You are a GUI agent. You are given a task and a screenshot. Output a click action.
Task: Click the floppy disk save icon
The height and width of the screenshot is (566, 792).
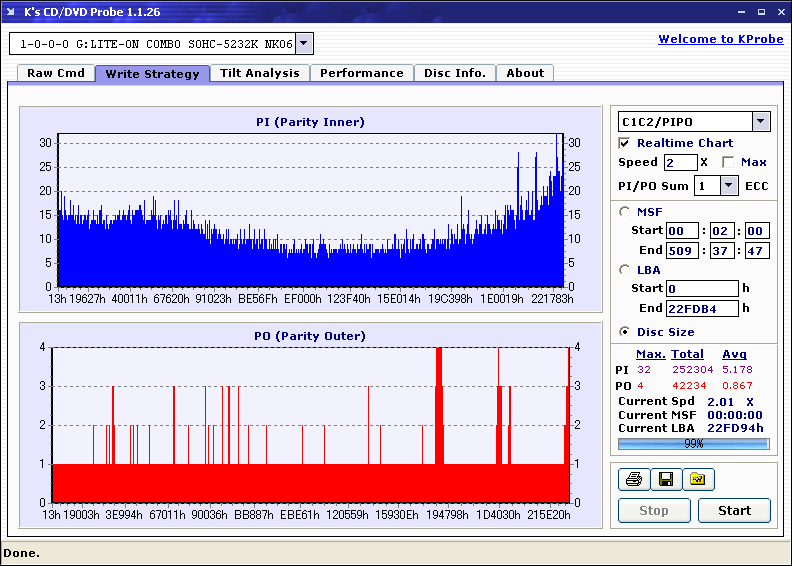tap(665, 480)
